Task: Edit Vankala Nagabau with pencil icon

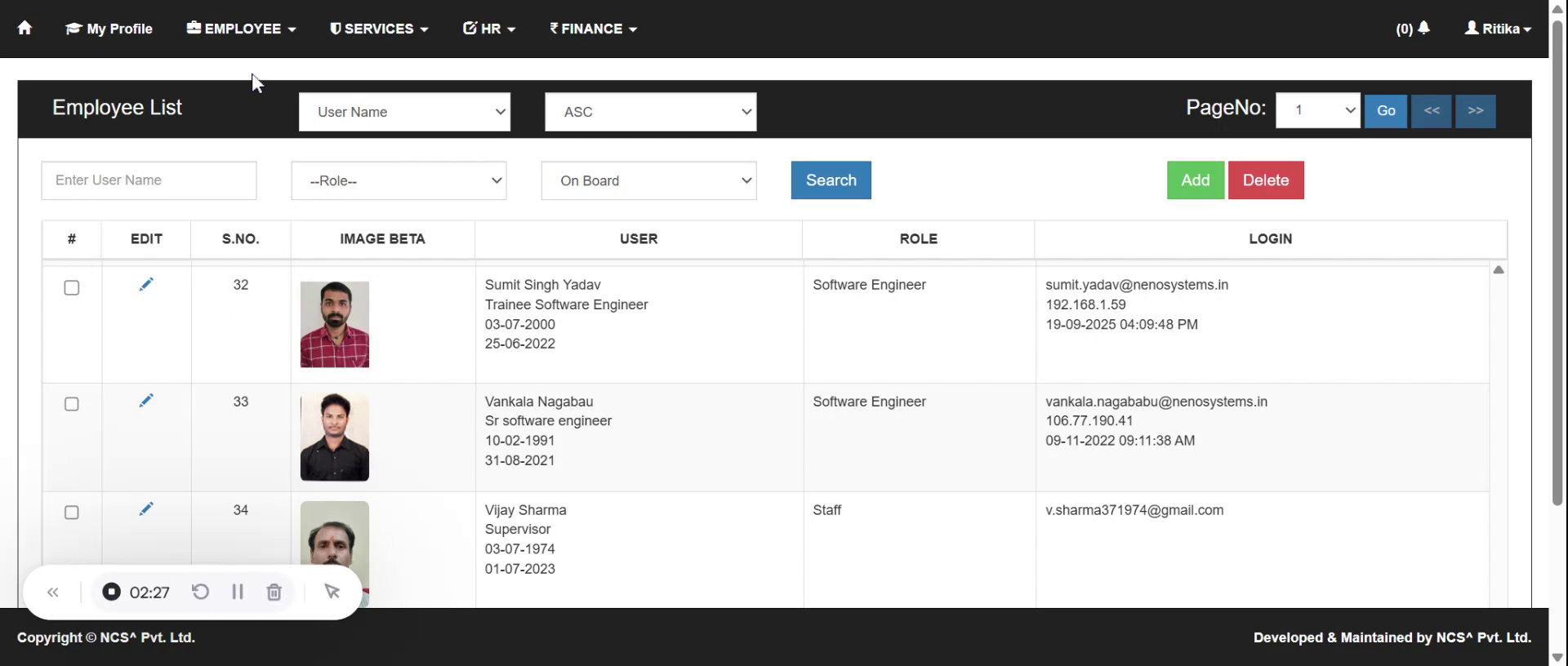Action: 146,401
